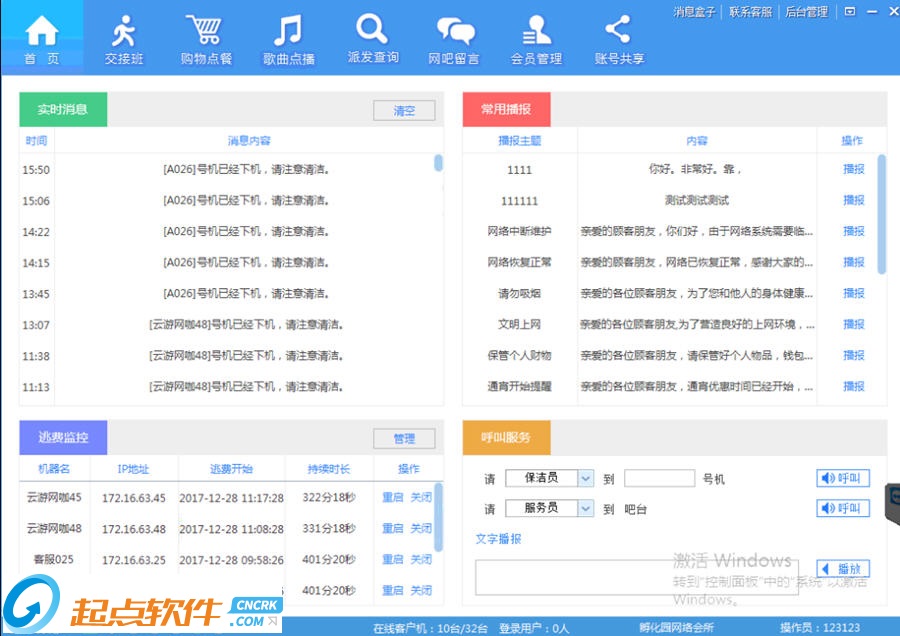The width and height of the screenshot is (900, 636).
Task: Click the 播放 play broadcast button
Action: [x=843, y=569]
